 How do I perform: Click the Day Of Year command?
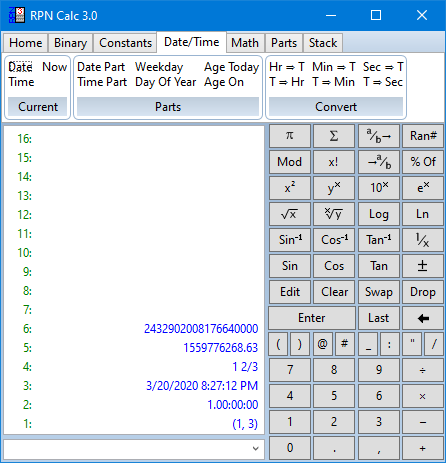(165, 82)
